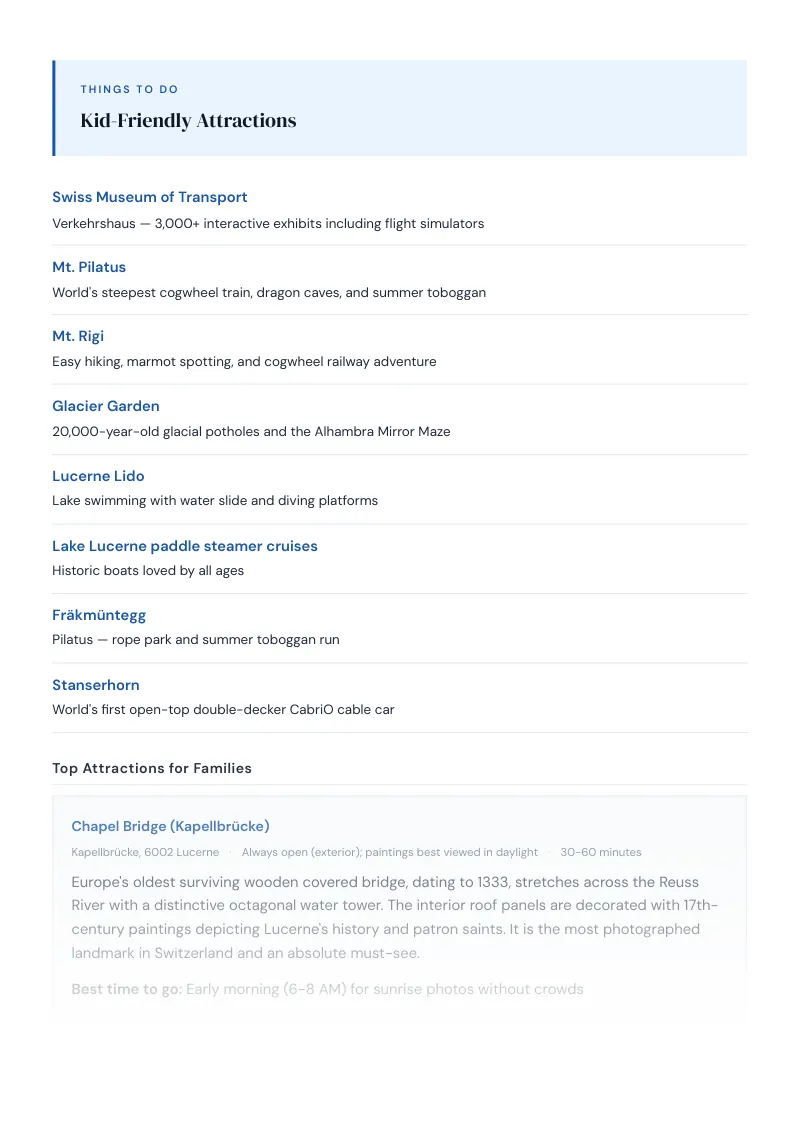Click the THINGS TO DO label
The height and width of the screenshot is (1132, 800).
(x=129, y=90)
